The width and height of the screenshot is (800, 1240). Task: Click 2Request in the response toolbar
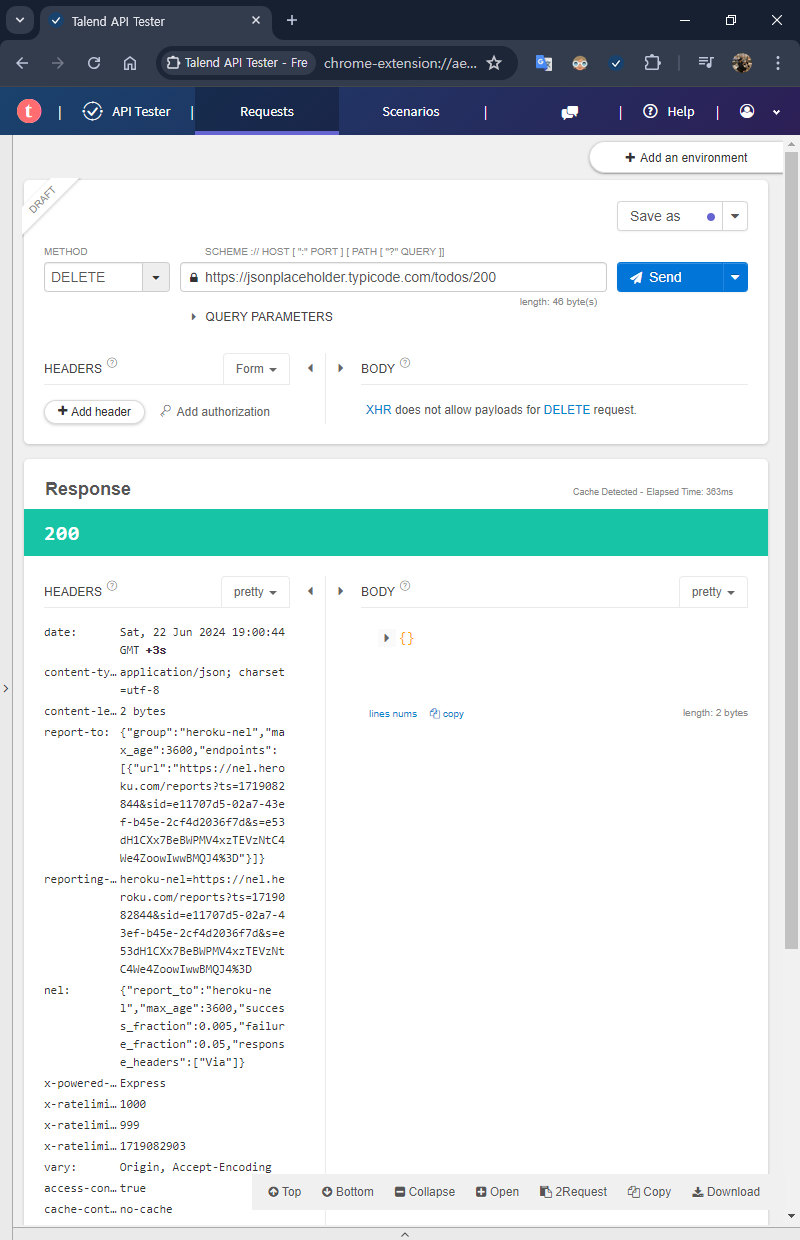coord(573,1192)
